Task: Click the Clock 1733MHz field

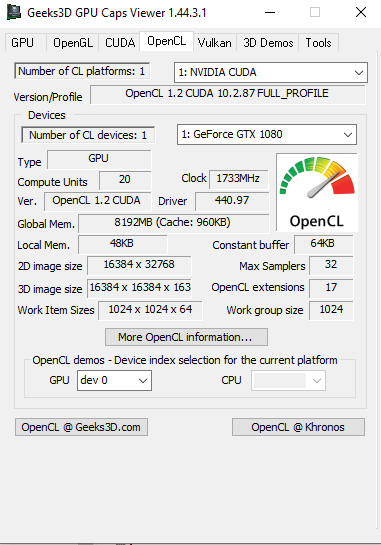Action: point(238,179)
